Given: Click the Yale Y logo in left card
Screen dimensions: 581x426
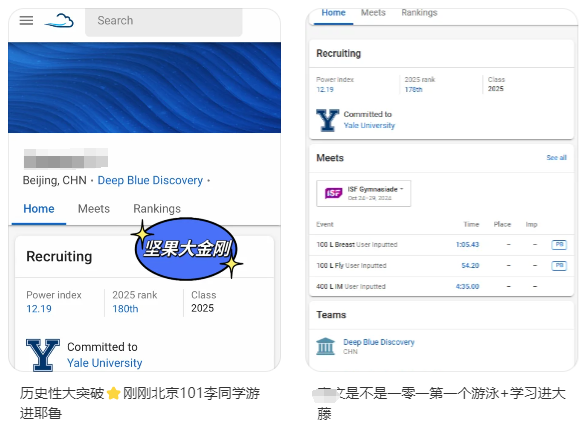Looking at the screenshot, I should tap(43, 355).
